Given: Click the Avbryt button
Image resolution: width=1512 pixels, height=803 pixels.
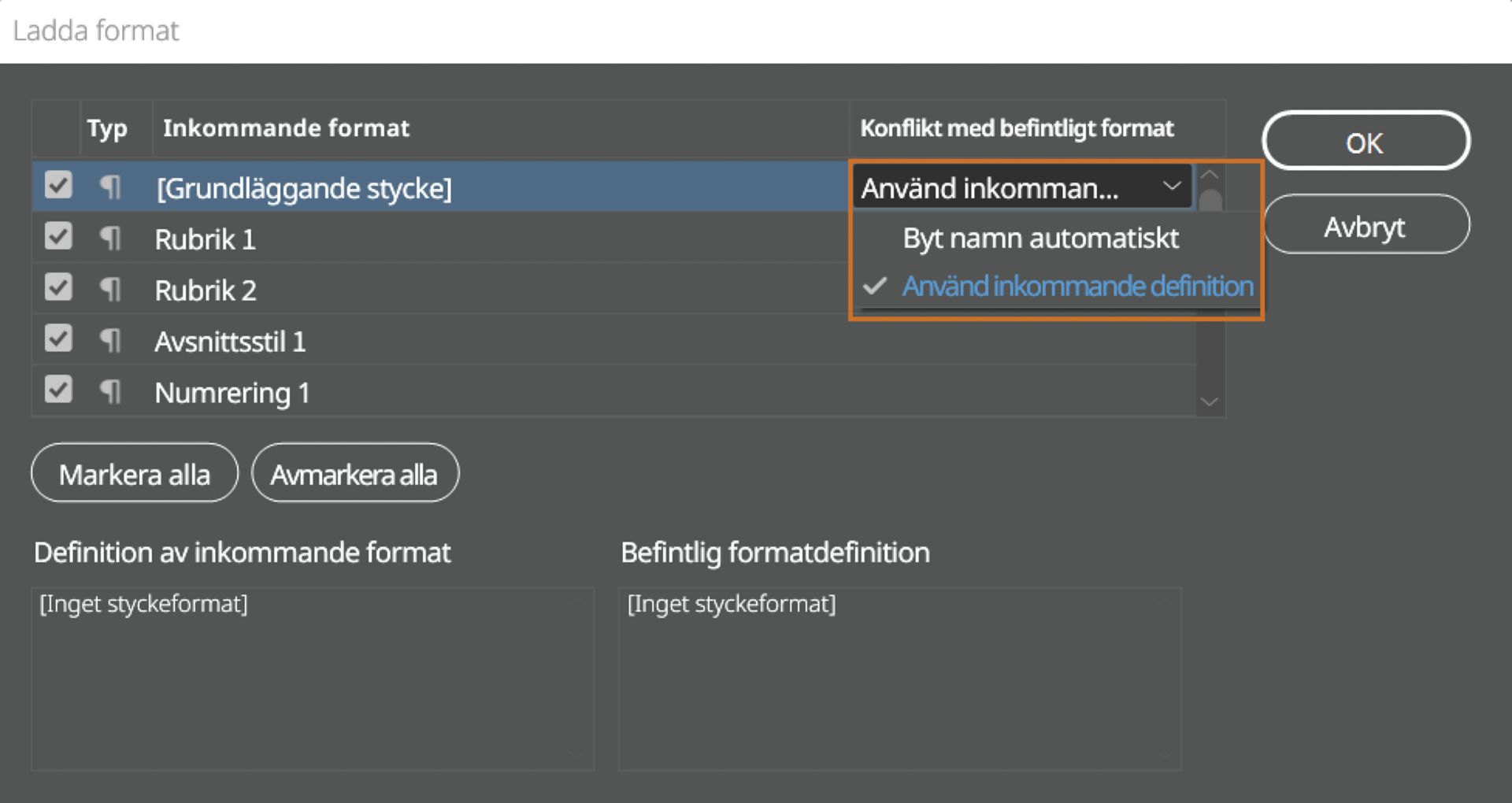Looking at the screenshot, I should [1365, 227].
